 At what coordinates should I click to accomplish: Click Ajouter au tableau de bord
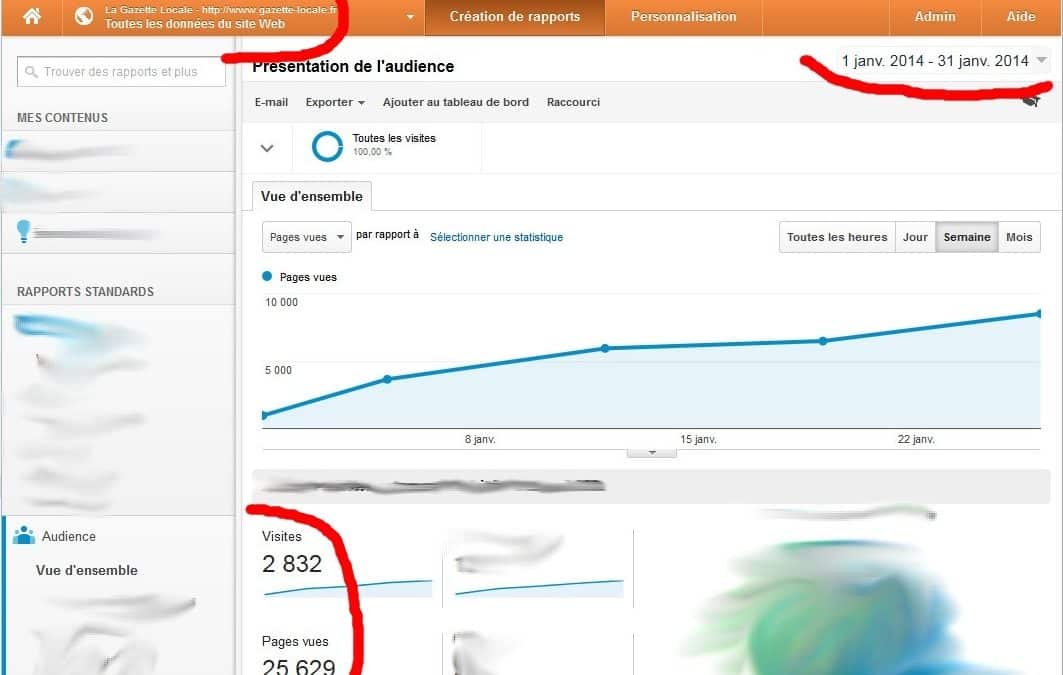(456, 102)
